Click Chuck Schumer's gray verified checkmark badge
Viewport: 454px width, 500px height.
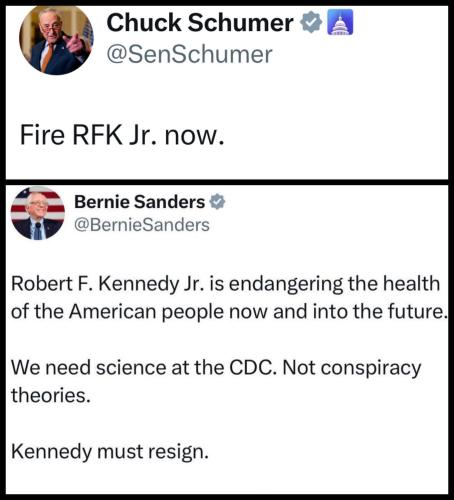[311, 22]
